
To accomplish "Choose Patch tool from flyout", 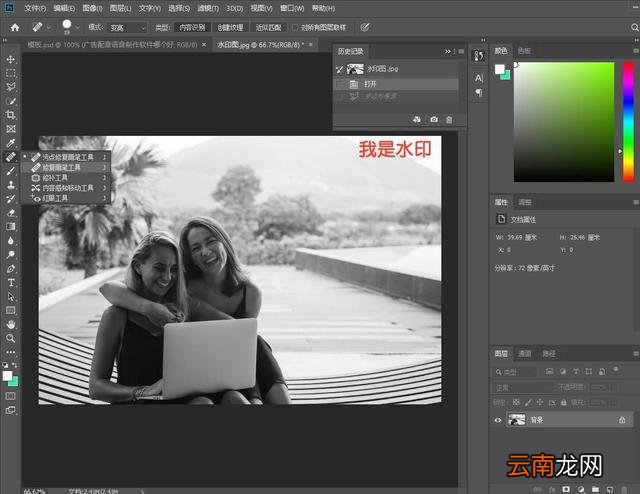I will click(x=66, y=178).
